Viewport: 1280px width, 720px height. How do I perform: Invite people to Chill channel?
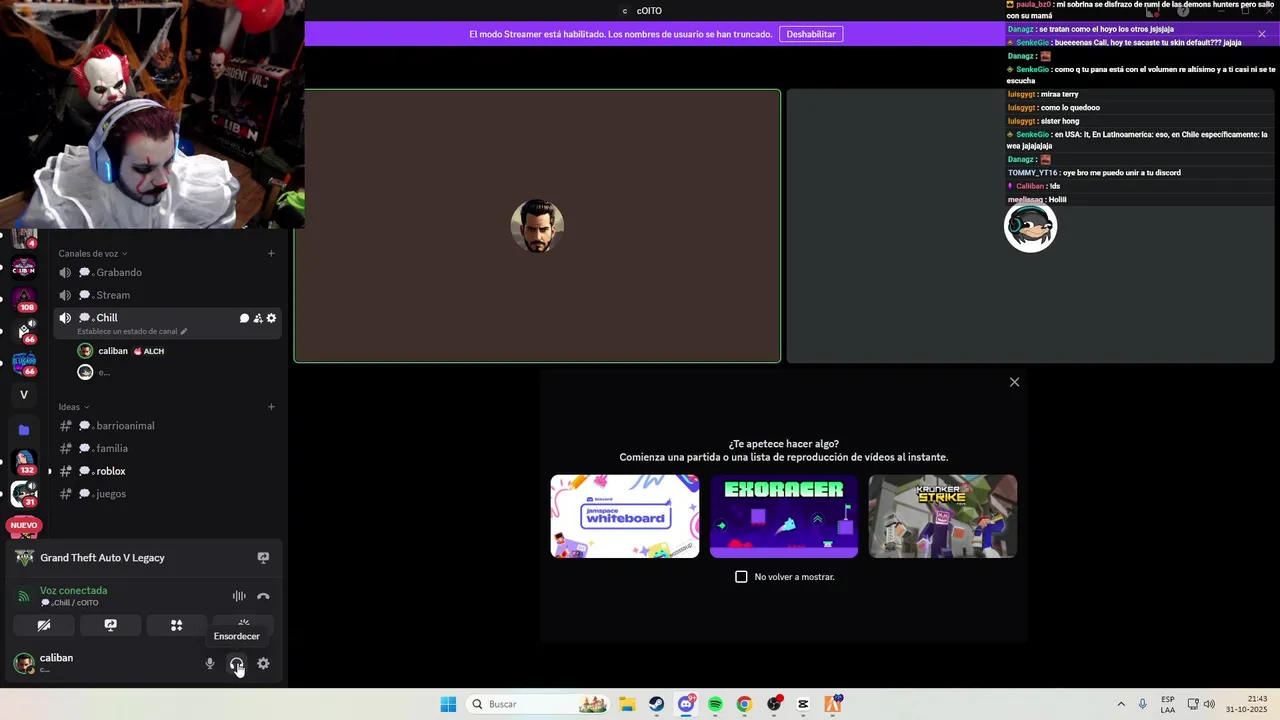pyautogui.click(x=258, y=318)
